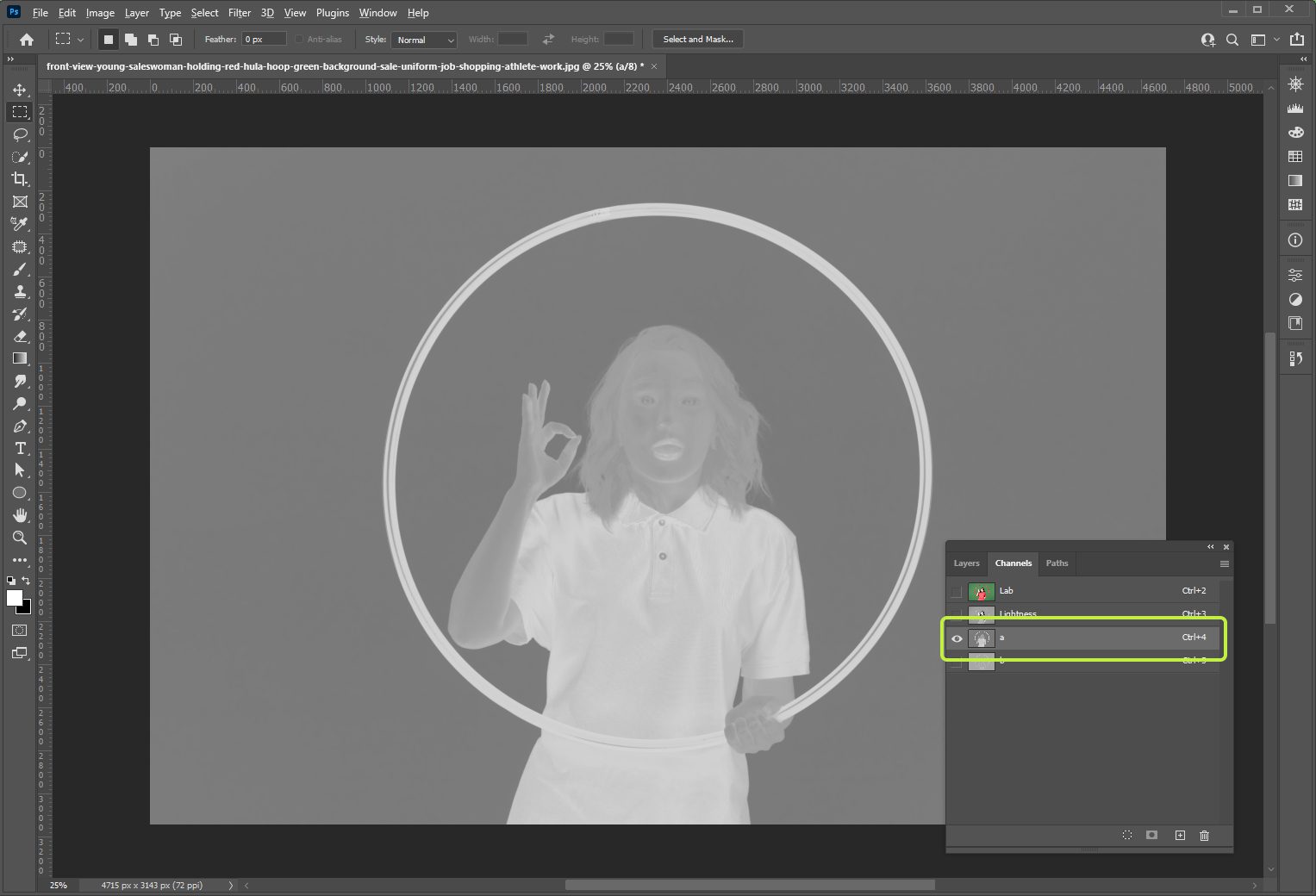This screenshot has height=896, width=1316.
Task: Select the Quick Selection tool
Action: (x=20, y=157)
